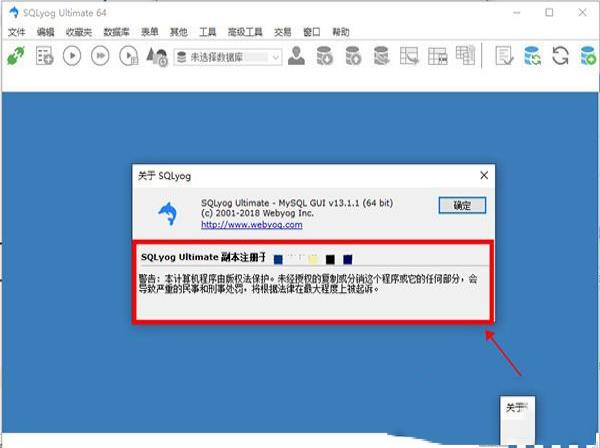Image resolution: width=600 pixels, height=448 pixels.
Task: Open the 窗口 menu
Action: pos(312,32)
